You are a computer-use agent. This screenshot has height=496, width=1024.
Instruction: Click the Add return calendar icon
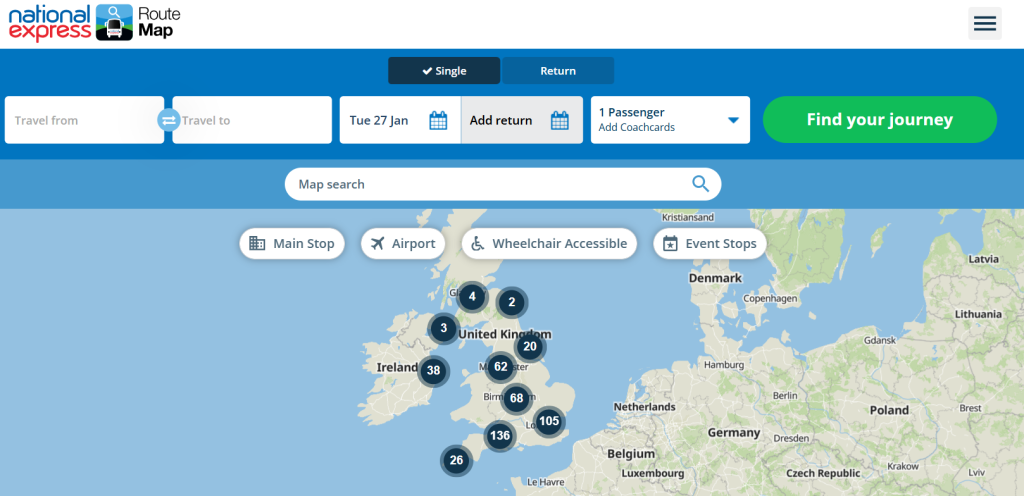tap(560, 121)
